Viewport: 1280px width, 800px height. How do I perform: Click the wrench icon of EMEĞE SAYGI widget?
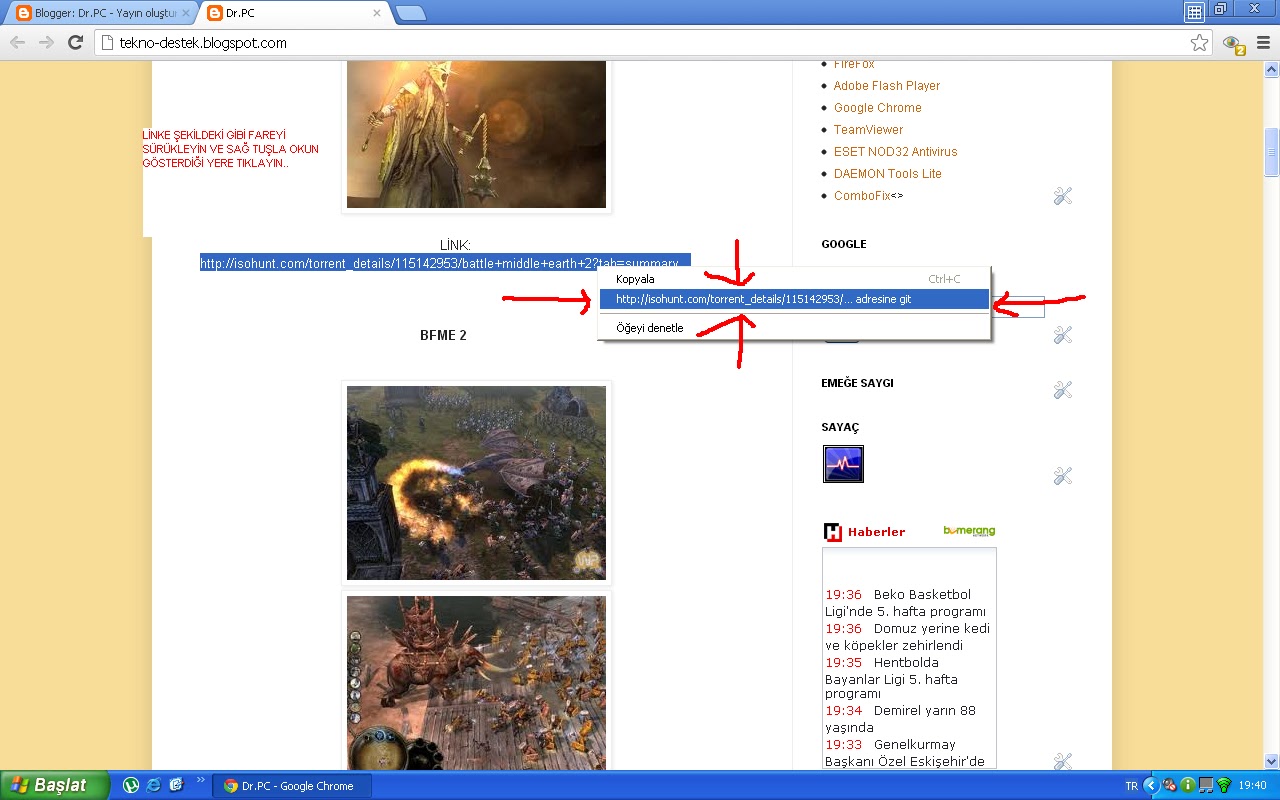[1063, 390]
